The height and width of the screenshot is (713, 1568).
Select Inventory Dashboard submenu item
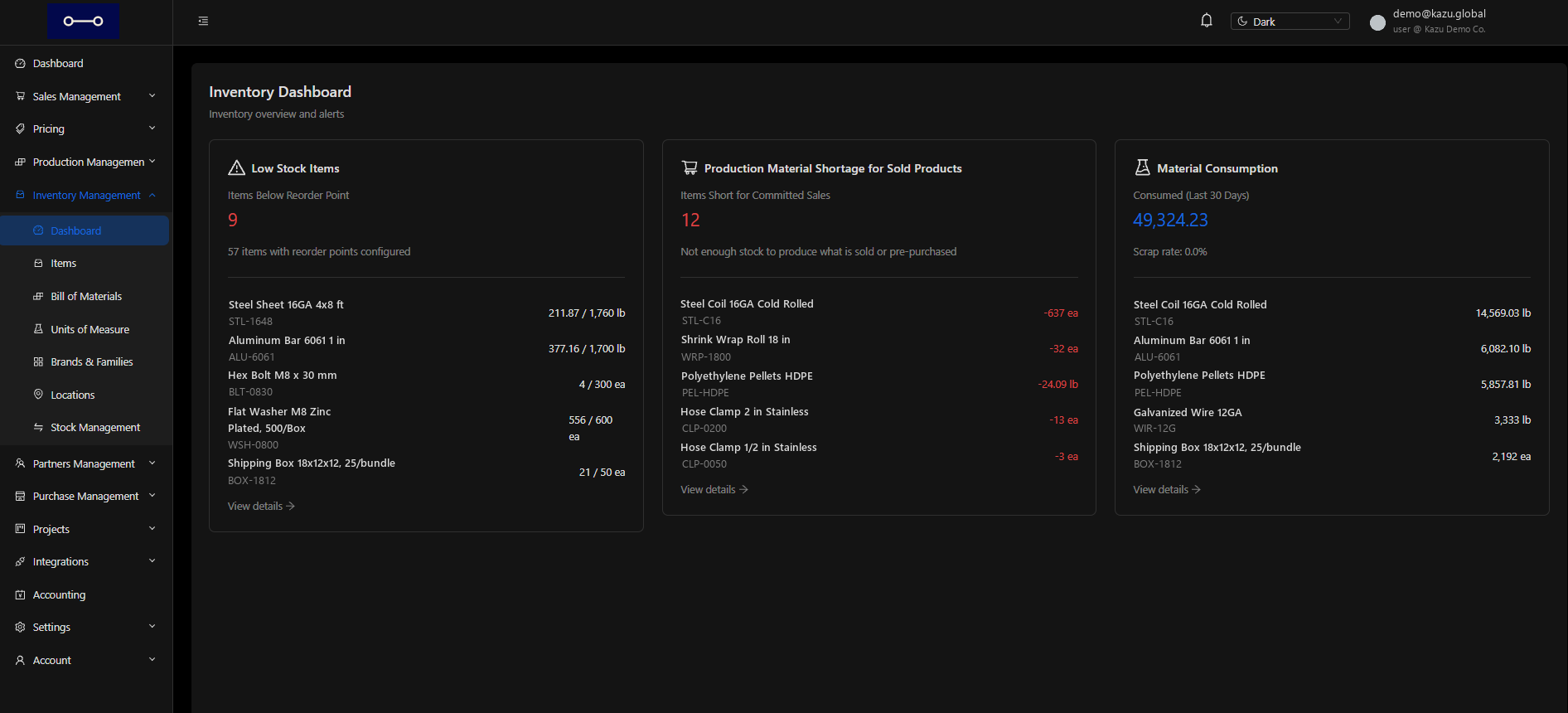[x=85, y=230]
